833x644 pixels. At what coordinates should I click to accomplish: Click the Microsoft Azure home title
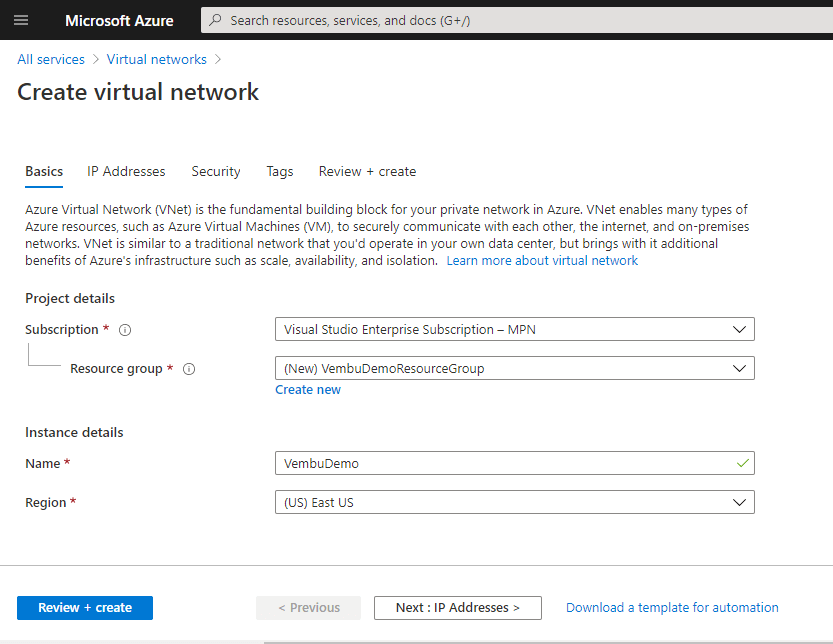click(x=120, y=21)
